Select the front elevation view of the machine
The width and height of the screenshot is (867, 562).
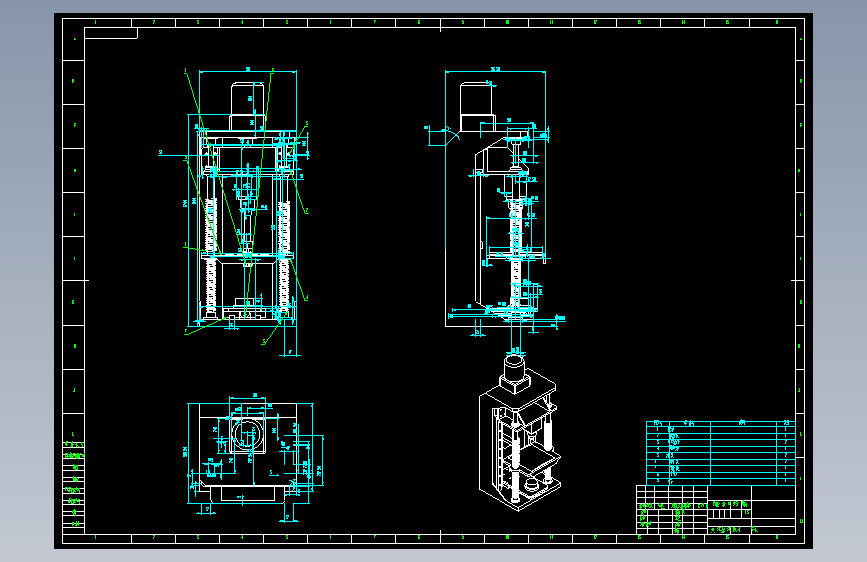pyautogui.click(x=248, y=213)
